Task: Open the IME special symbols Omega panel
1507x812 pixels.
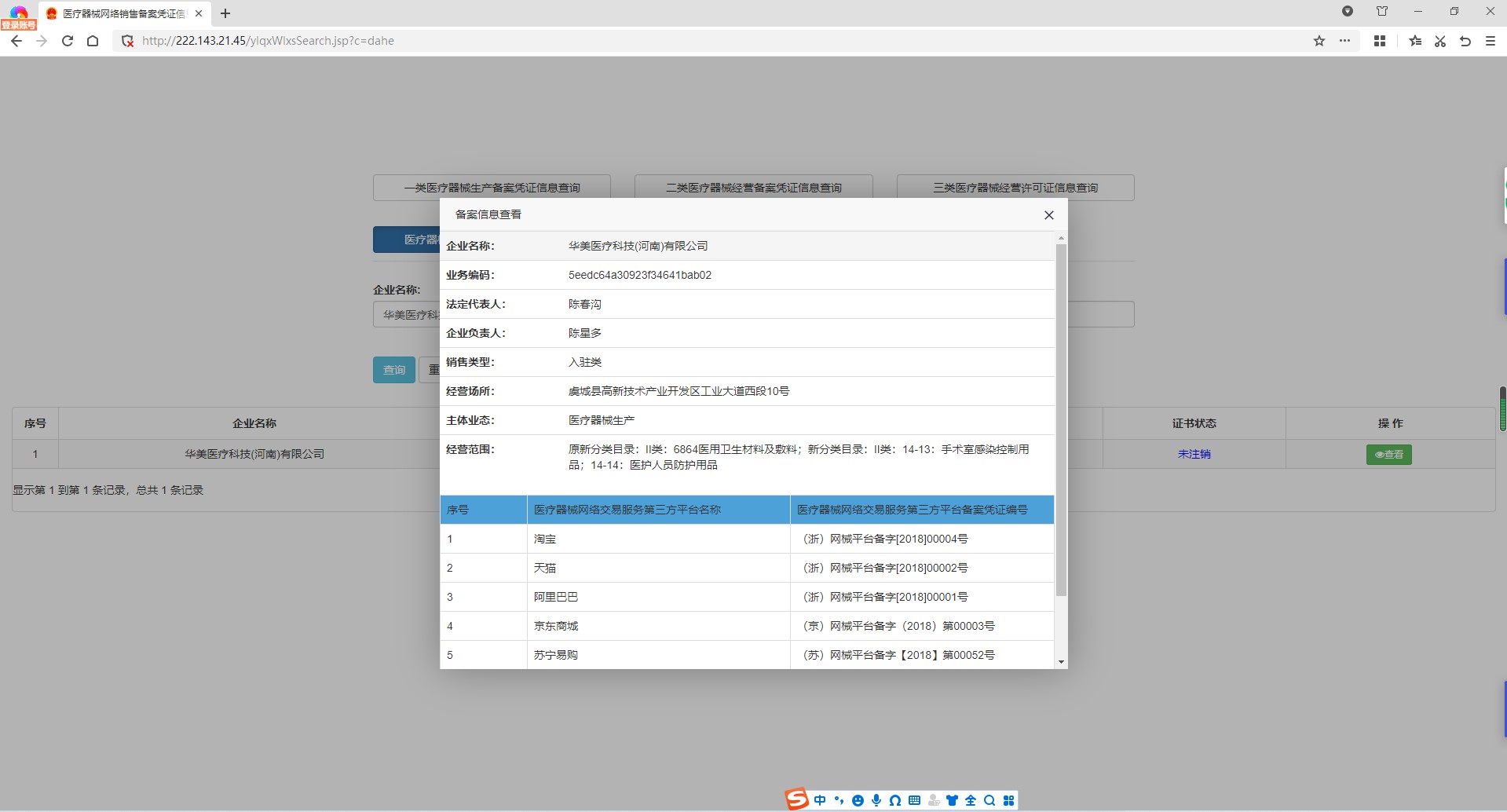Action: (895, 800)
